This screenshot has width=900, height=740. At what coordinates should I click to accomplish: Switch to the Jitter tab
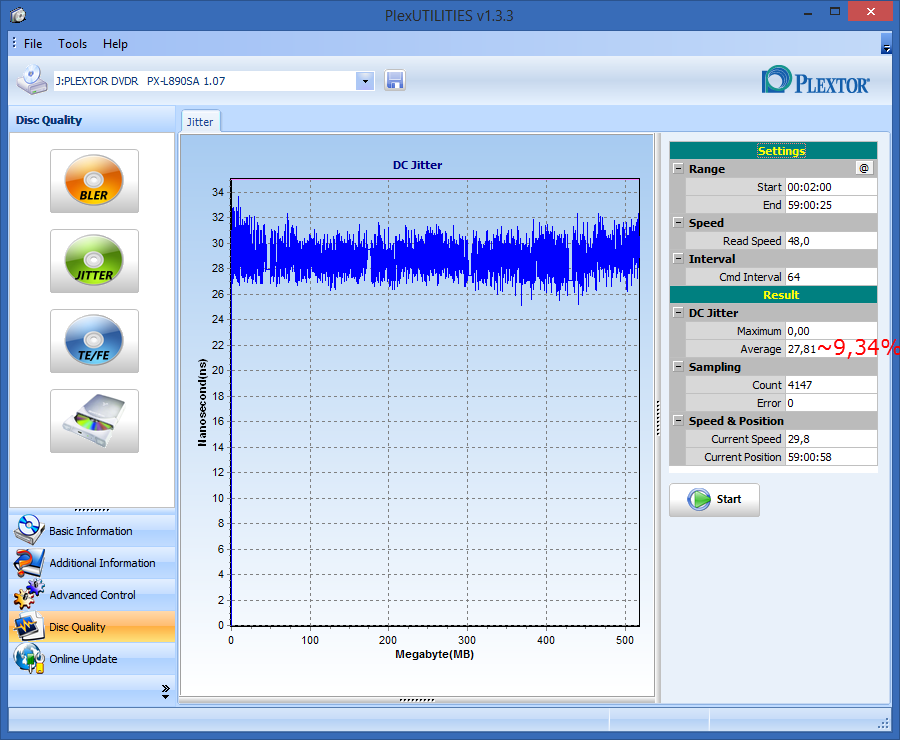200,122
